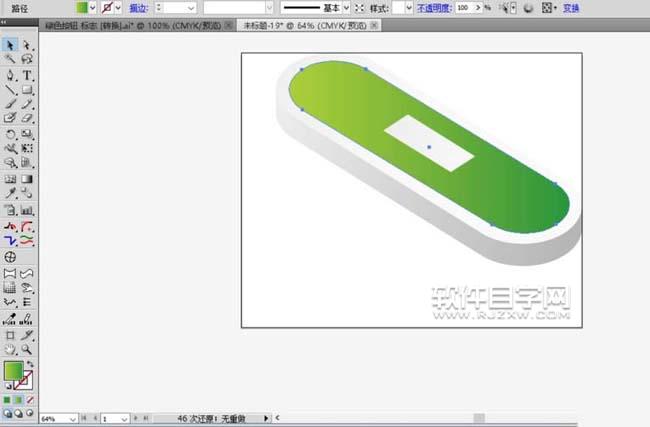
Task: Select the Eraser tool
Action: [x=27, y=118]
